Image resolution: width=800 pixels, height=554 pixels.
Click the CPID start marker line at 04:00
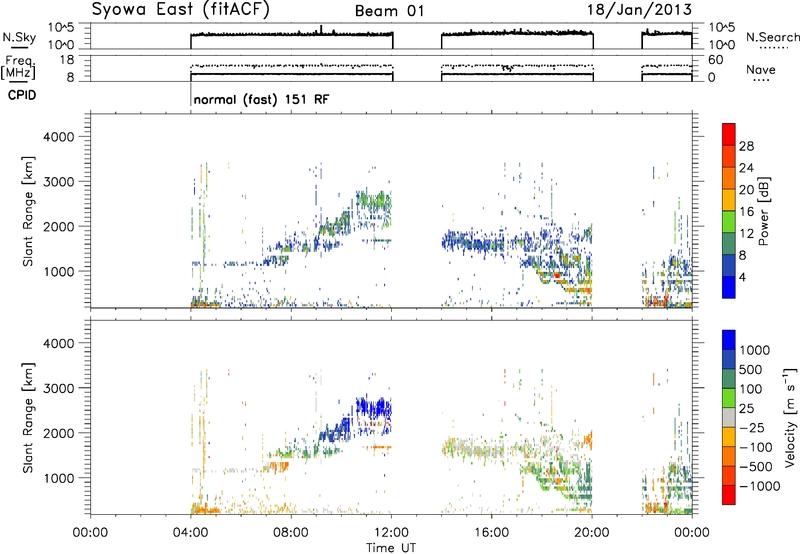[x=191, y=94]
